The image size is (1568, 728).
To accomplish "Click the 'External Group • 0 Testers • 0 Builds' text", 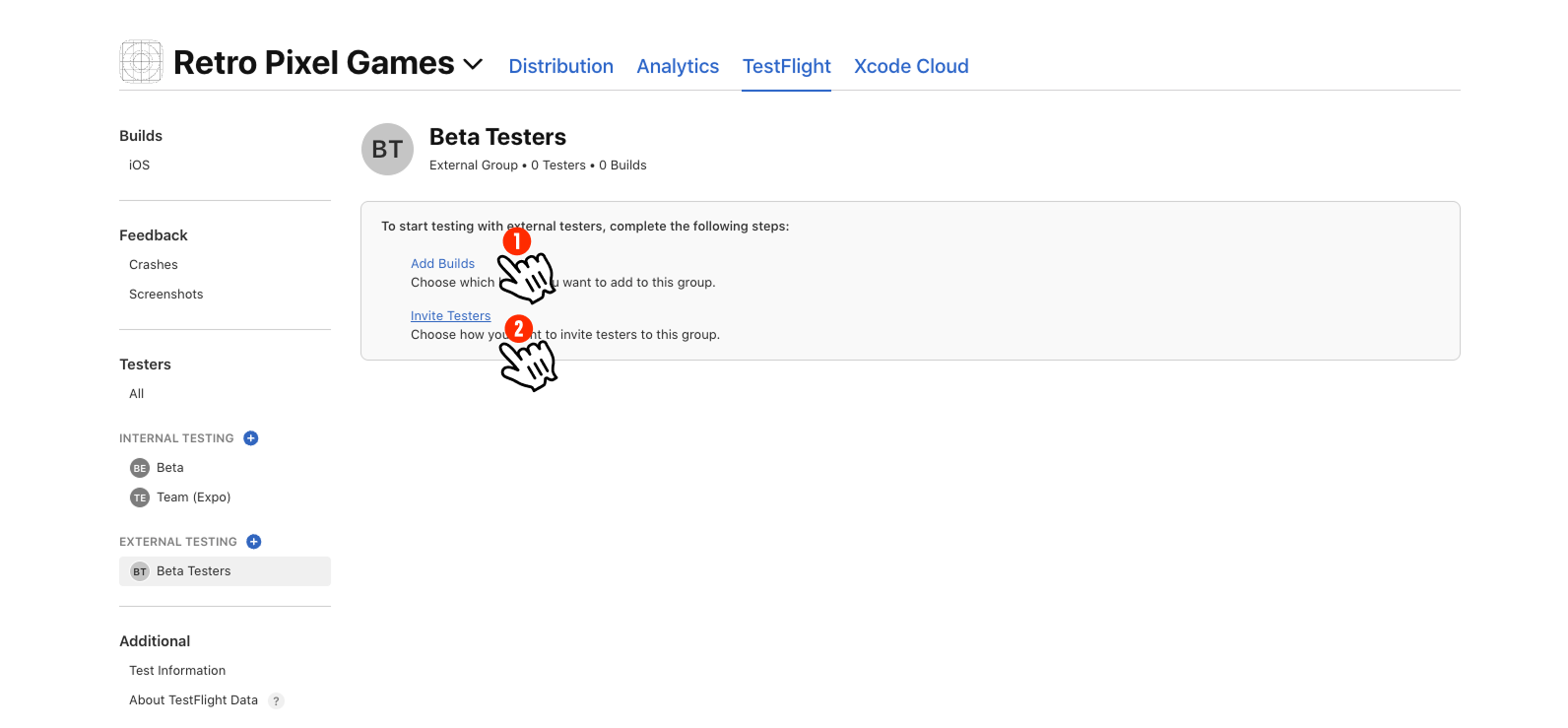I will pyautogui.click(x=538, y=165).
